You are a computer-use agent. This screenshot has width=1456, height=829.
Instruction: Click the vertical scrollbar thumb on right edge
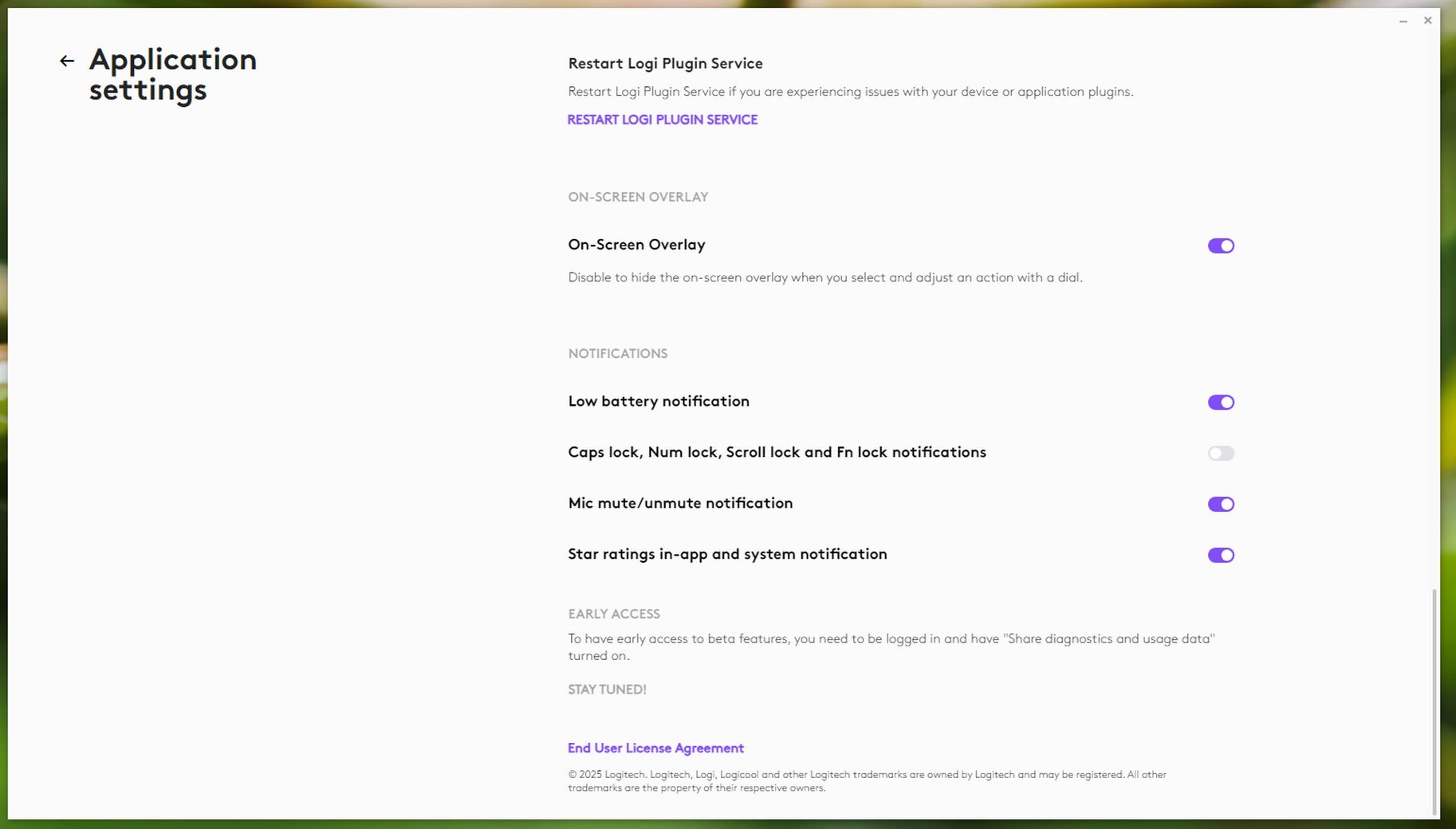tap(1434, 701)
